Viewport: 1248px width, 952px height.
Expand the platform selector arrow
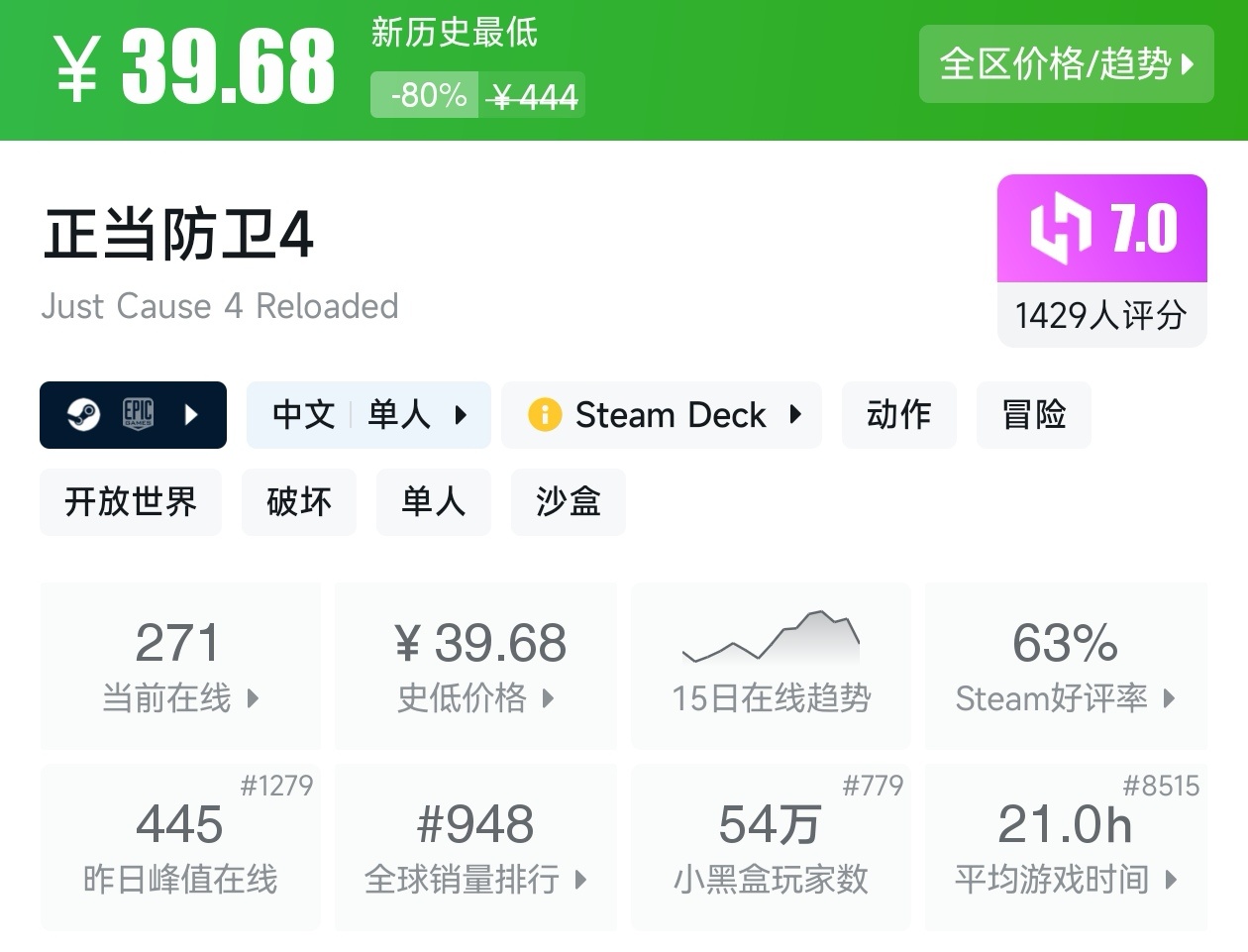(x=191, y=414)
